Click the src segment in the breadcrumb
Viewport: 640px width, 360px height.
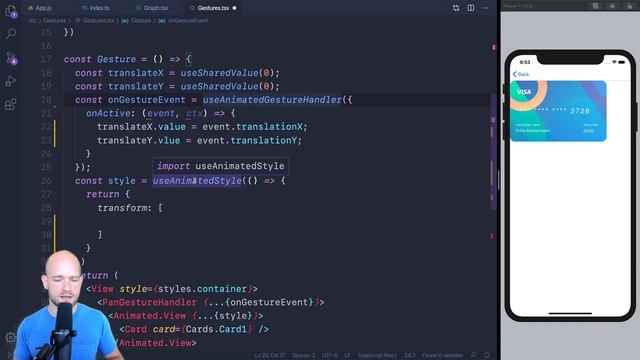pyautogui.click(x=32, y=20)
